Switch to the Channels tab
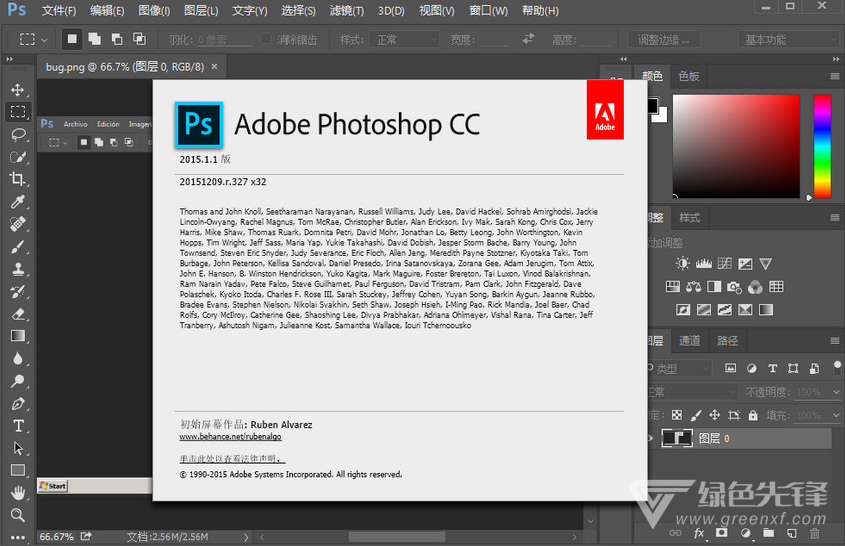 point(689,341)
